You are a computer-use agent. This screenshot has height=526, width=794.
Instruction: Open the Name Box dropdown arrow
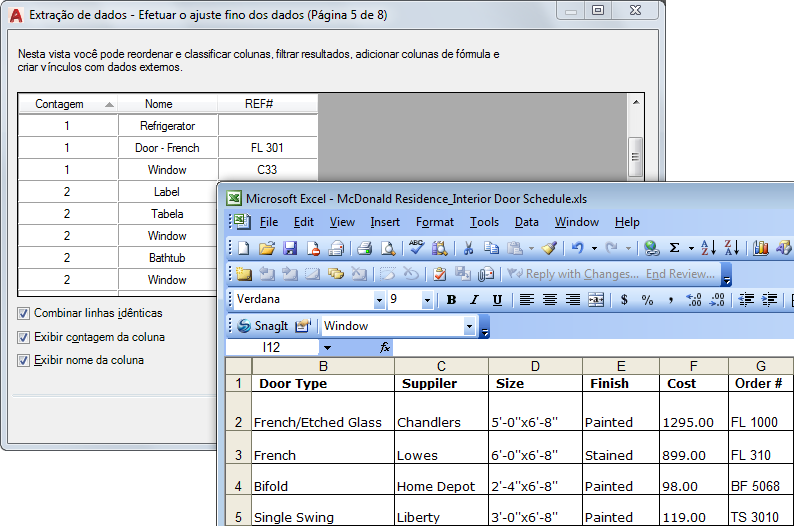coord(327,347)
